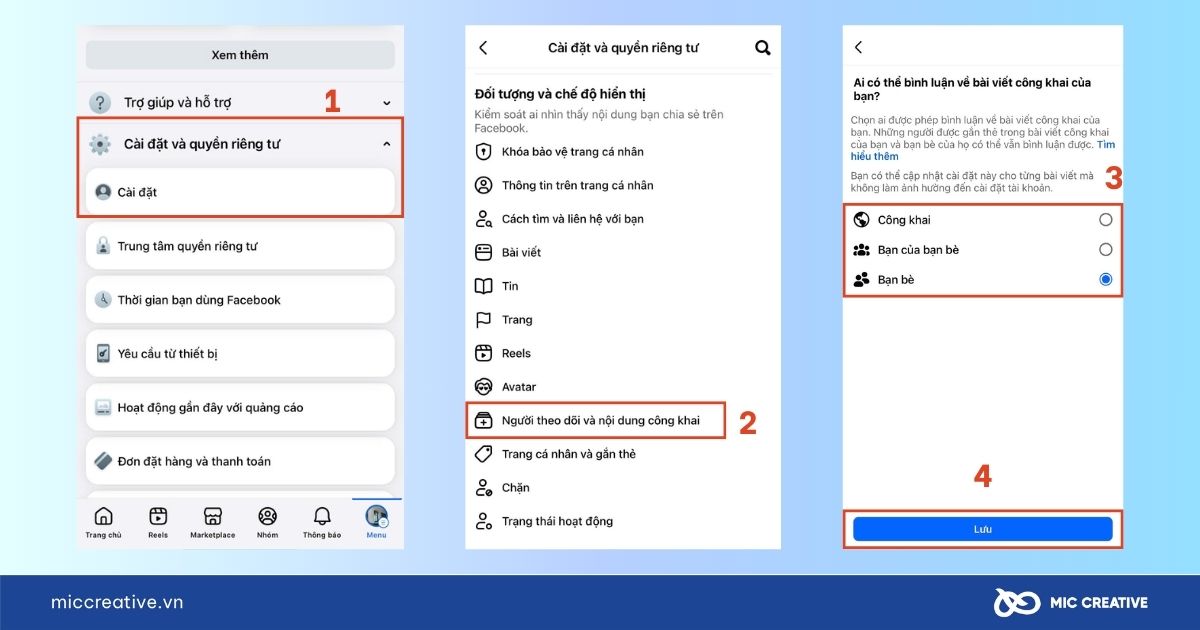This screenshot has height=630, width=1200.
Task: Select the Menu tab with avatar
Action: click(x=376, y=523)
